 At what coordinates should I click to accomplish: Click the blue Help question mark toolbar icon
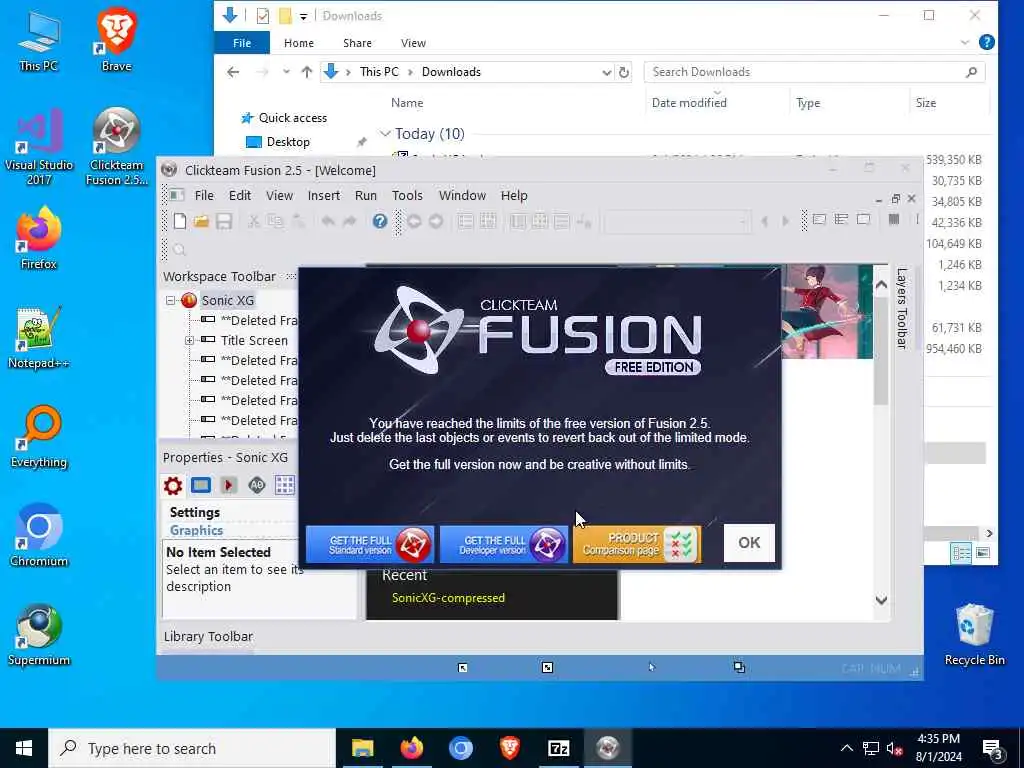[379, 221]
